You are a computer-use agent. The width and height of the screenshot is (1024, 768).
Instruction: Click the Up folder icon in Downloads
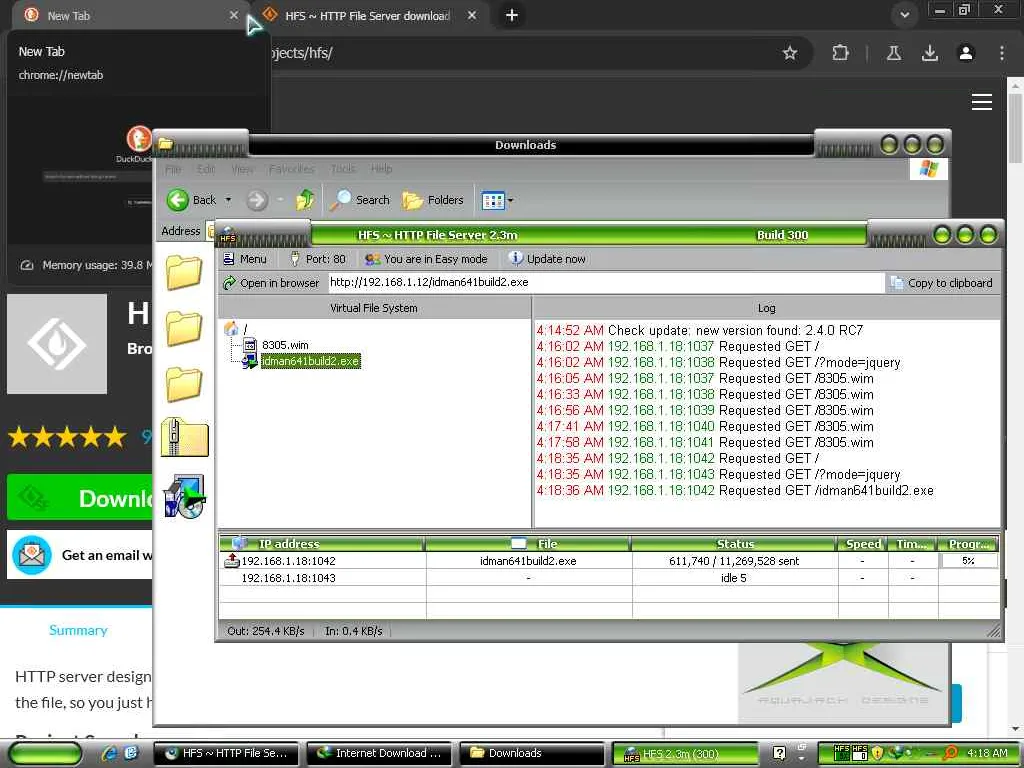pos(305,199)
